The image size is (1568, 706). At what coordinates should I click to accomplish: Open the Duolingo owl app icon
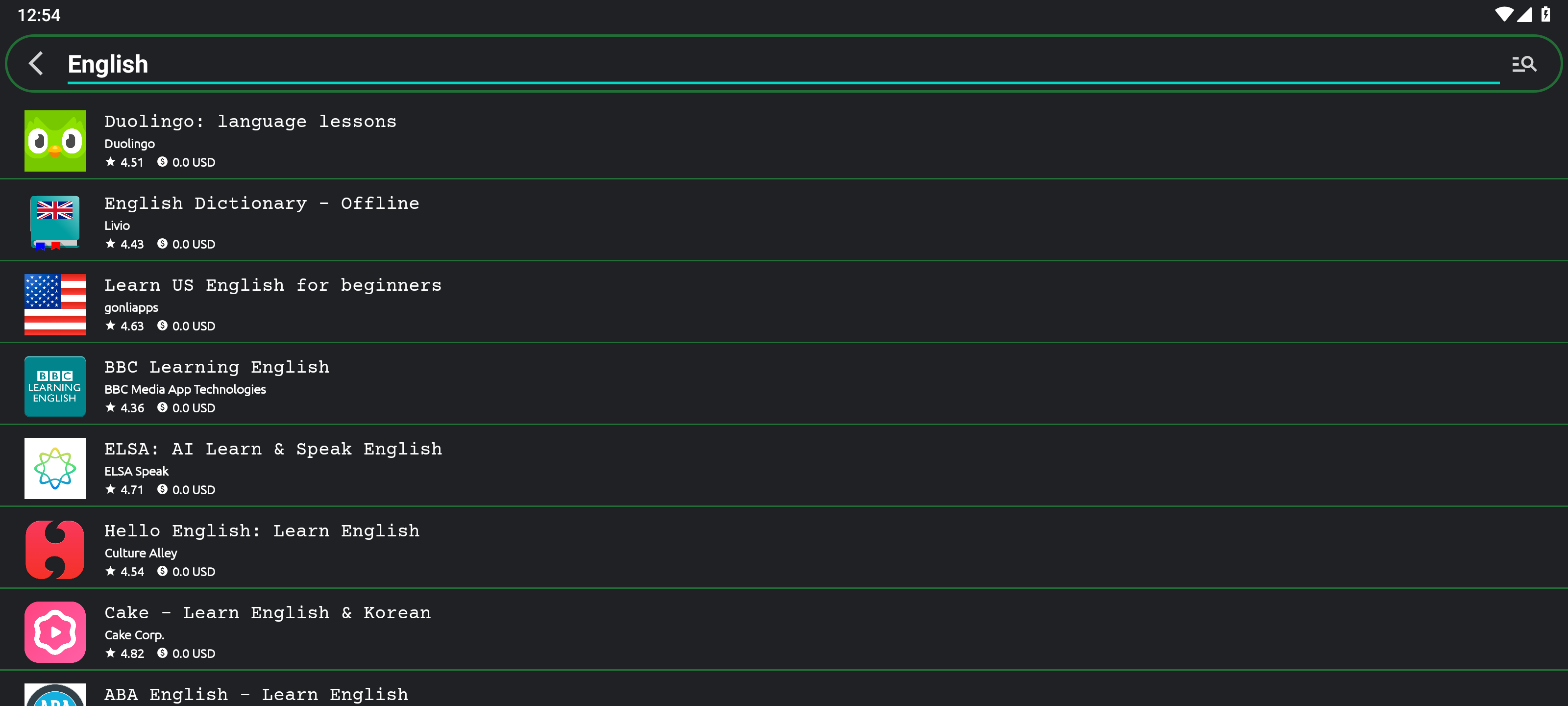click(55, 141)
